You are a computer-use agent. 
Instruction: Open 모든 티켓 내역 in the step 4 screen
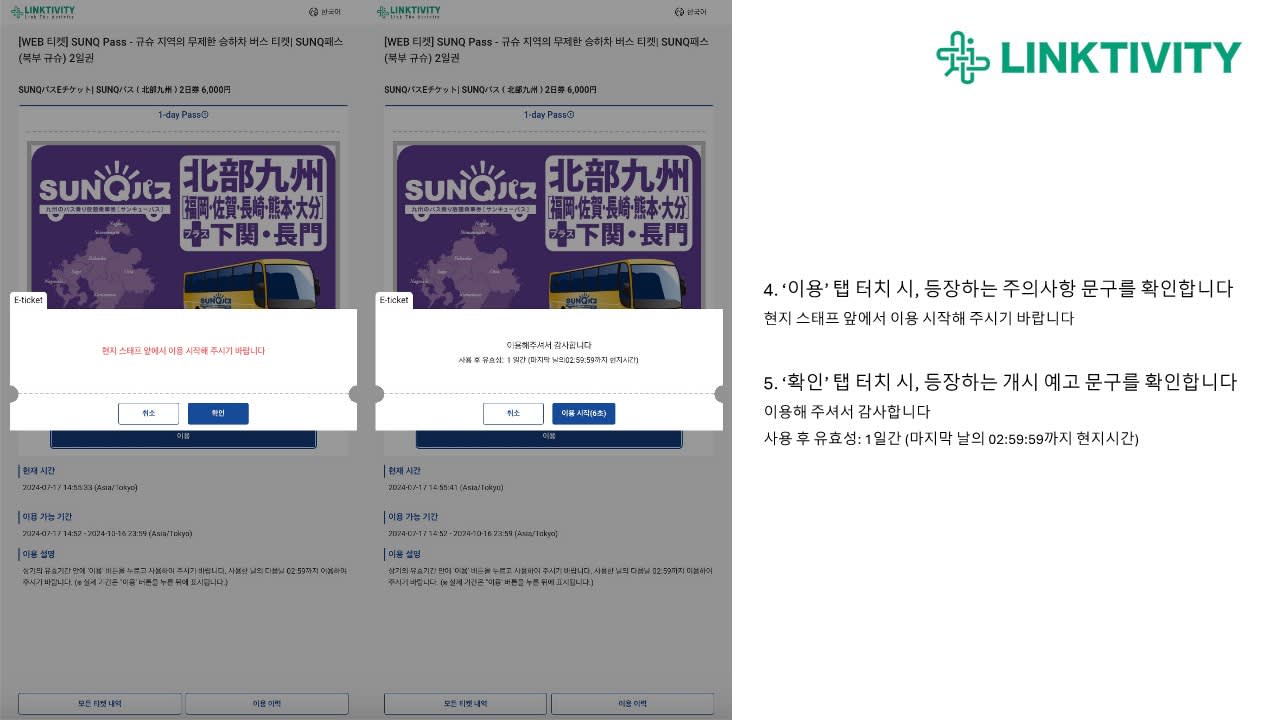point(100,704)
